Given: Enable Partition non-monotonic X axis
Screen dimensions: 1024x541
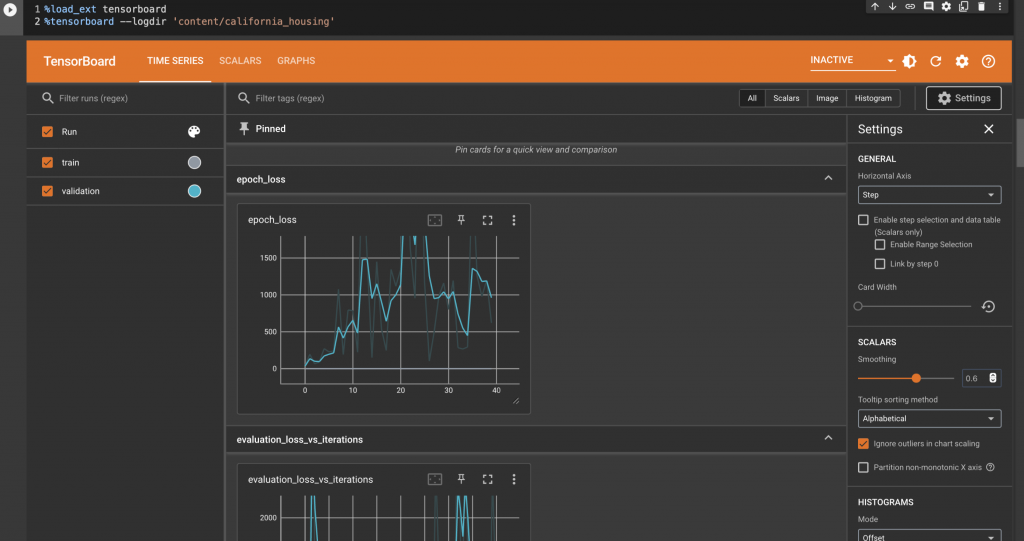Looking at the screenshot, I should [x=863, y=467].
